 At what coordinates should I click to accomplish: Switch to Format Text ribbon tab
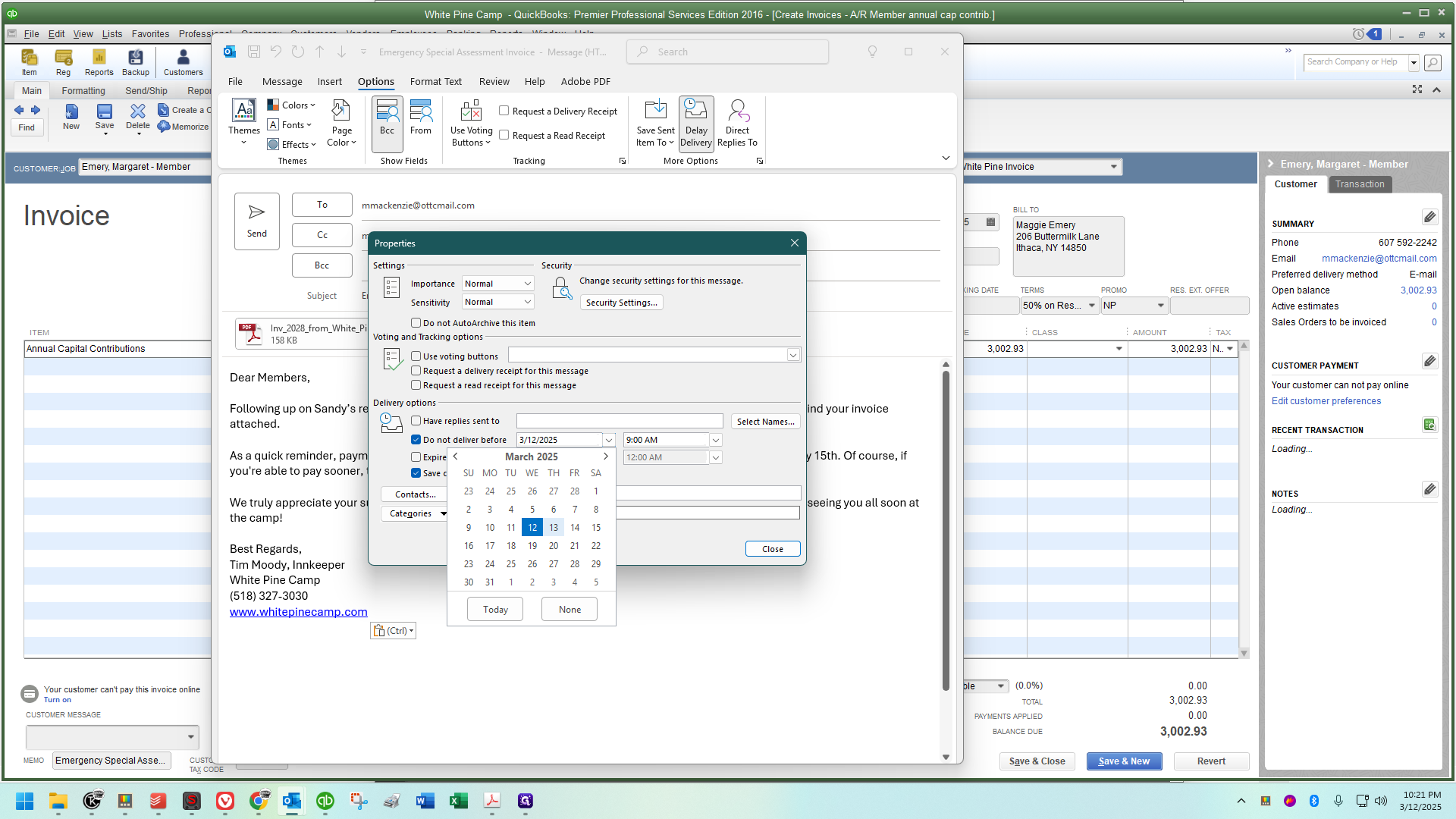[x=435, y=81]
